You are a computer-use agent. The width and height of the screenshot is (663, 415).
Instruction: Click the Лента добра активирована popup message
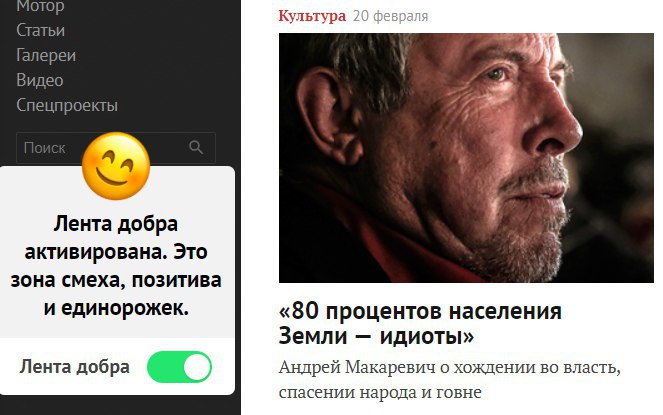point(116,266)
